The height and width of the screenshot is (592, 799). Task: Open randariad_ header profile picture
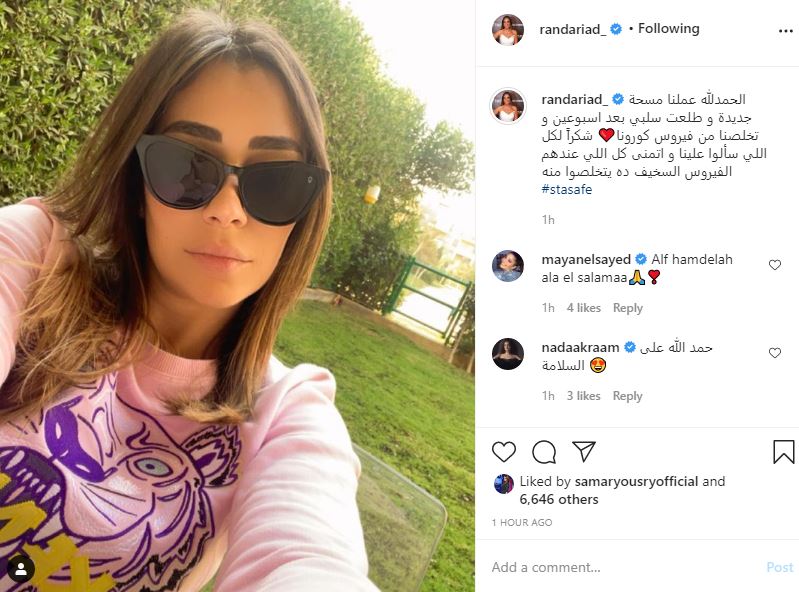508,30
